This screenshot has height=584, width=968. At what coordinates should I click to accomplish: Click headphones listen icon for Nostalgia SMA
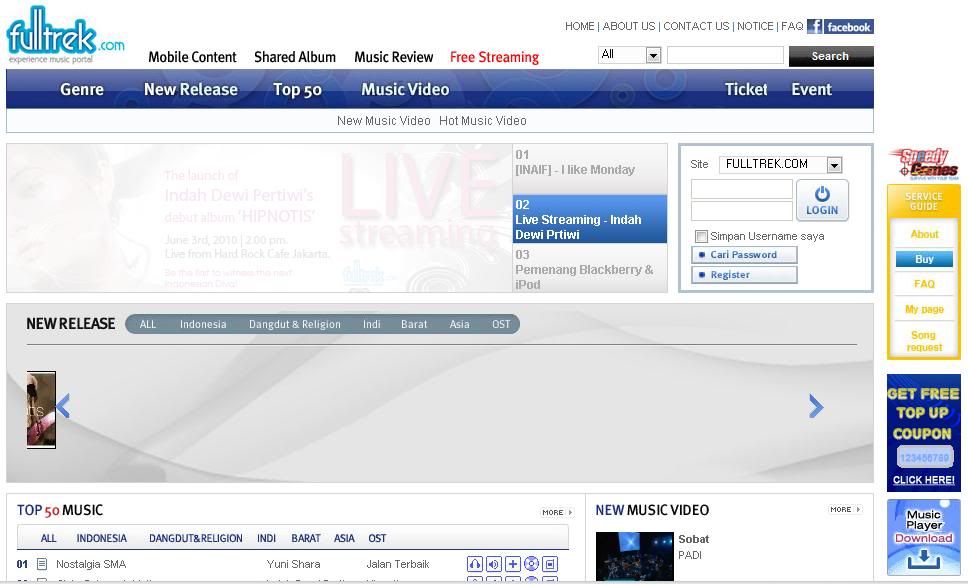coord(474,564)
